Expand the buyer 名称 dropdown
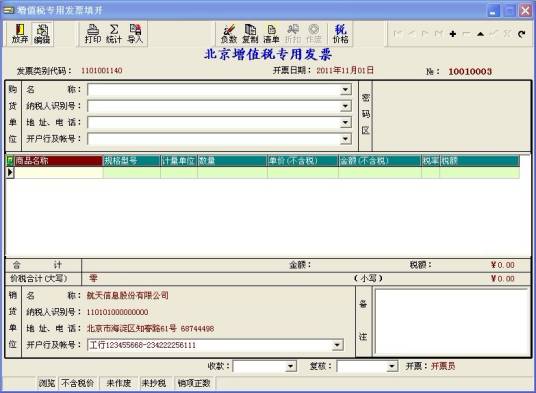536x393 pixels. pos(346,90)
